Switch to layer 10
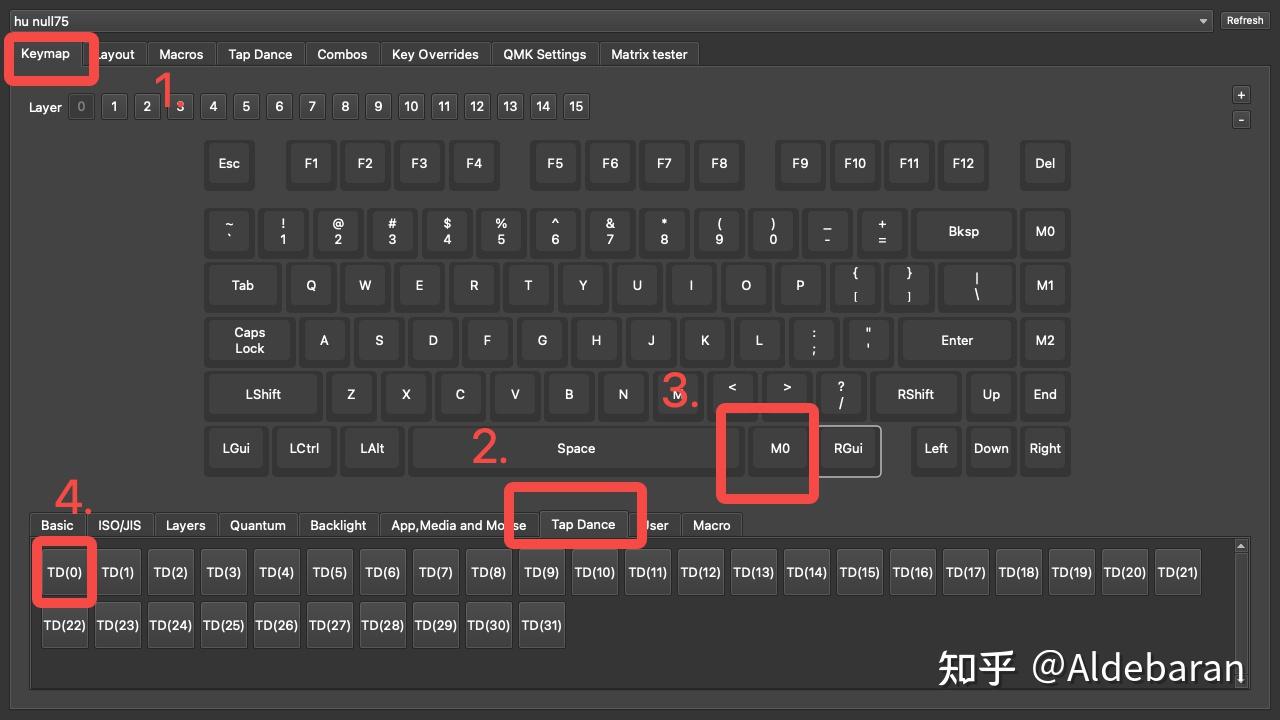1280x720 pixels. pos(411,106)
